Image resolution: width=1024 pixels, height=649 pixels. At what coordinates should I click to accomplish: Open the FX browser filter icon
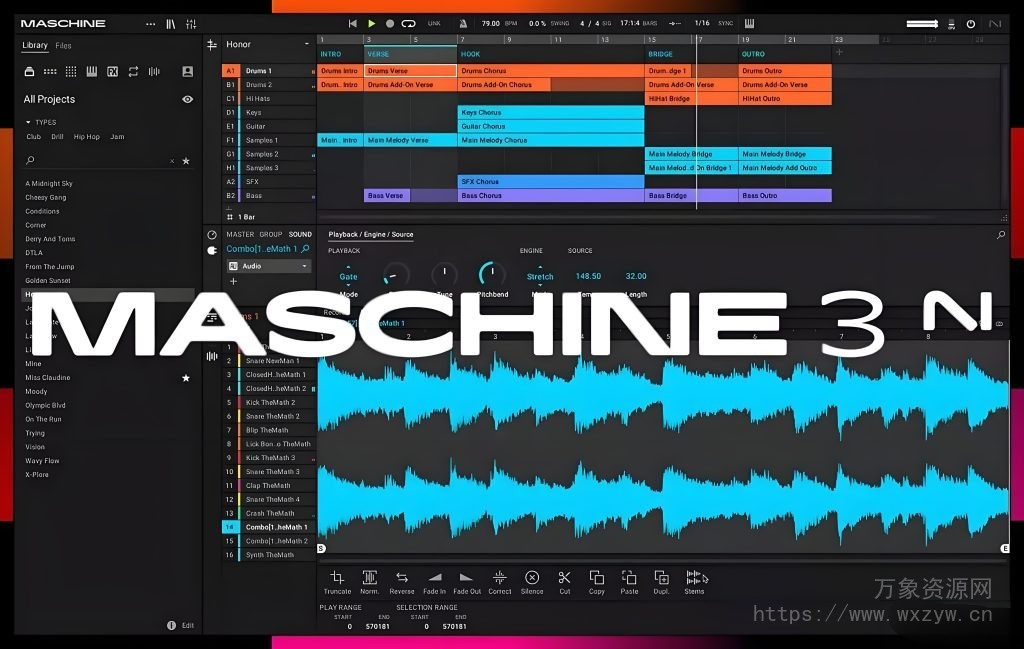[x=113, y=71]
